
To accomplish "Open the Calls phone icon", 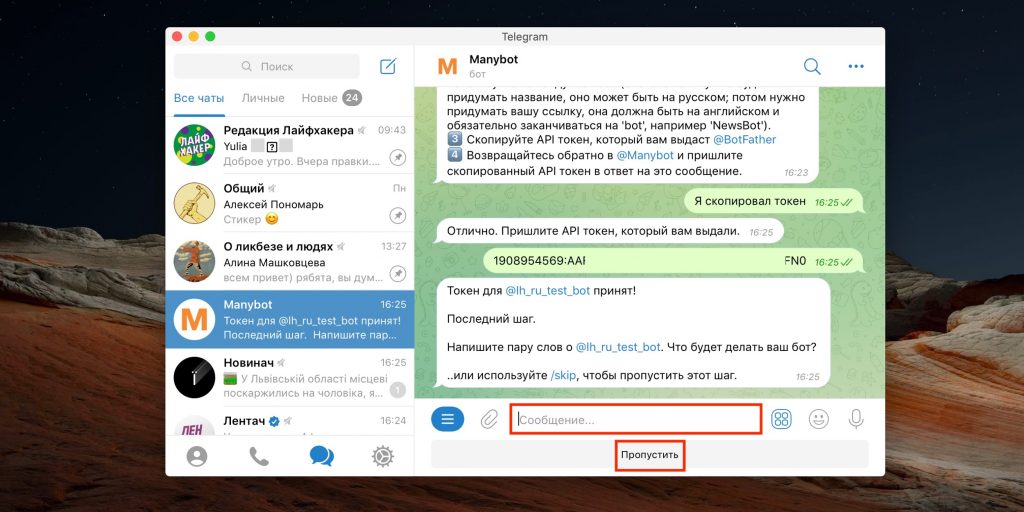I will [x=259, y=456].
